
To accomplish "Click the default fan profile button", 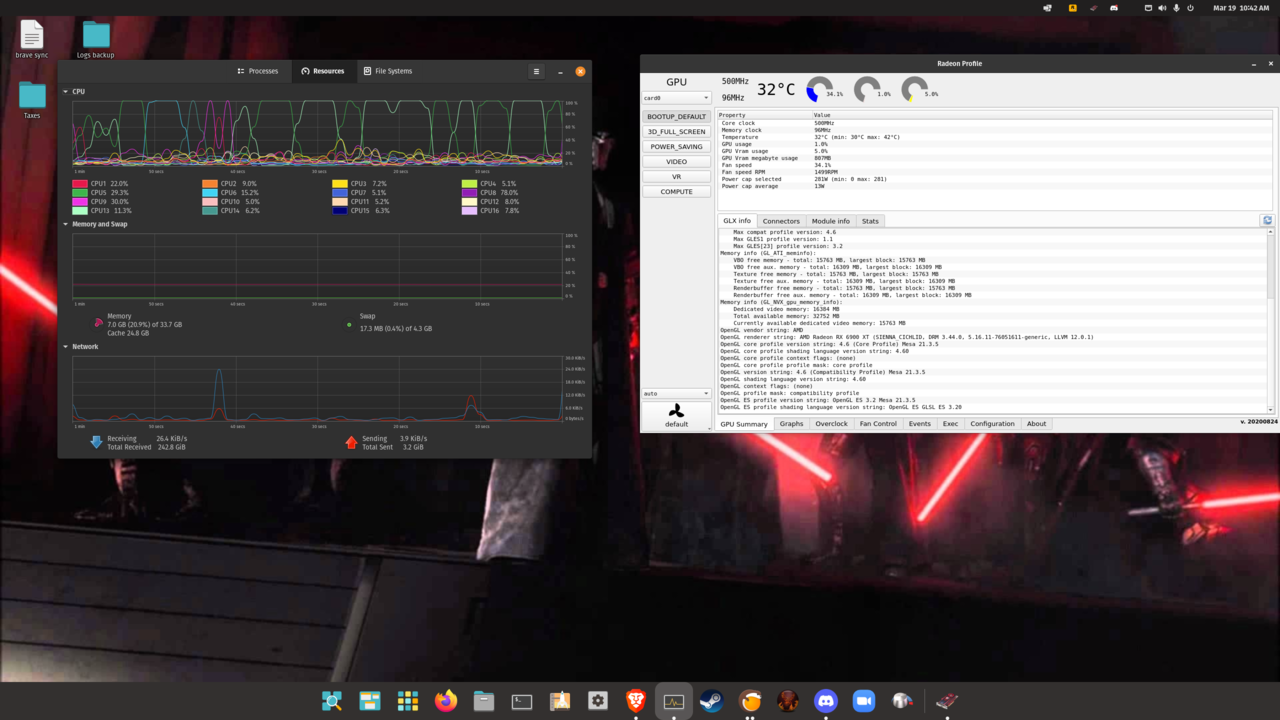I will coord(677,415).
